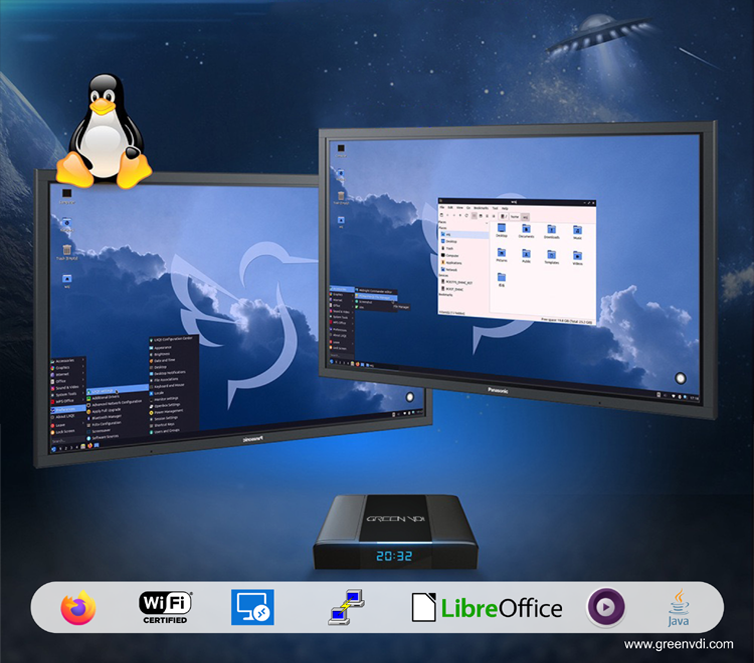
Task: Click the LibreOffice logo
Action: point(487,607)
